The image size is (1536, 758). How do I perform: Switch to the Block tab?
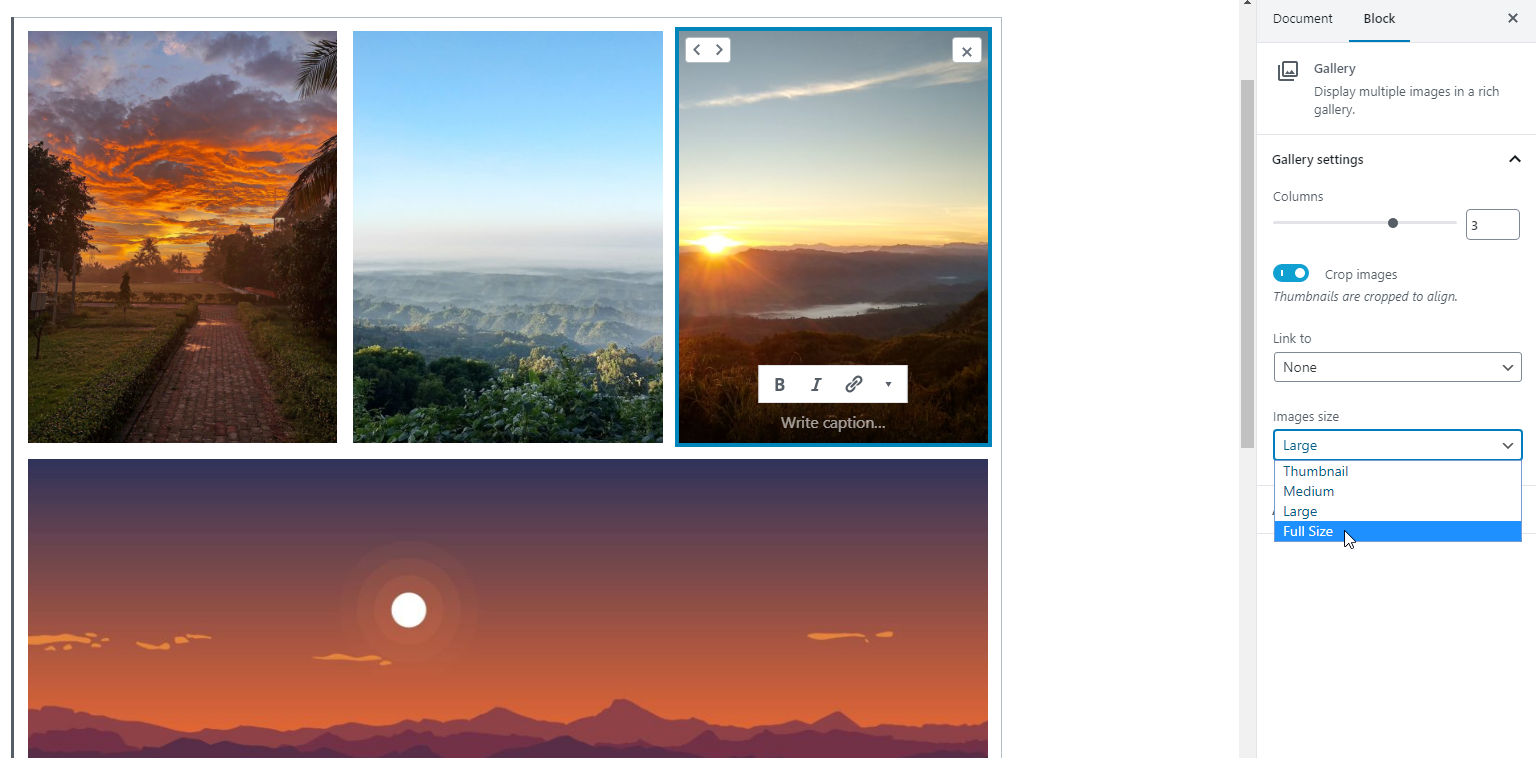(1379, 18)
